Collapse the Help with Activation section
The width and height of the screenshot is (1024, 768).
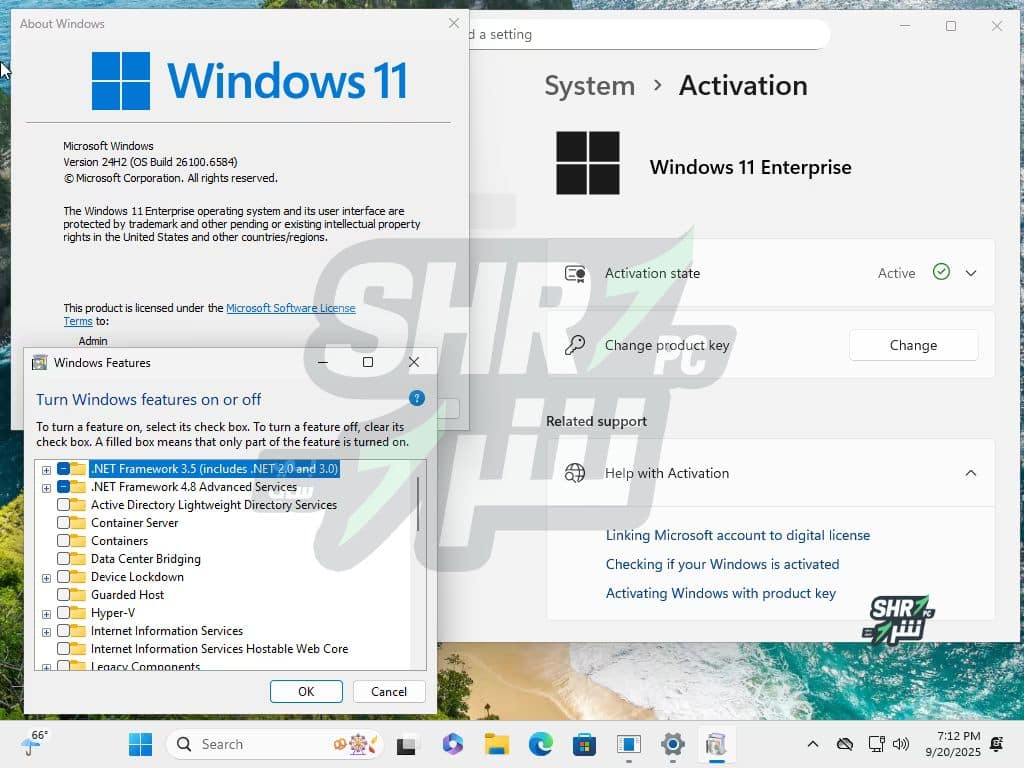970,473
